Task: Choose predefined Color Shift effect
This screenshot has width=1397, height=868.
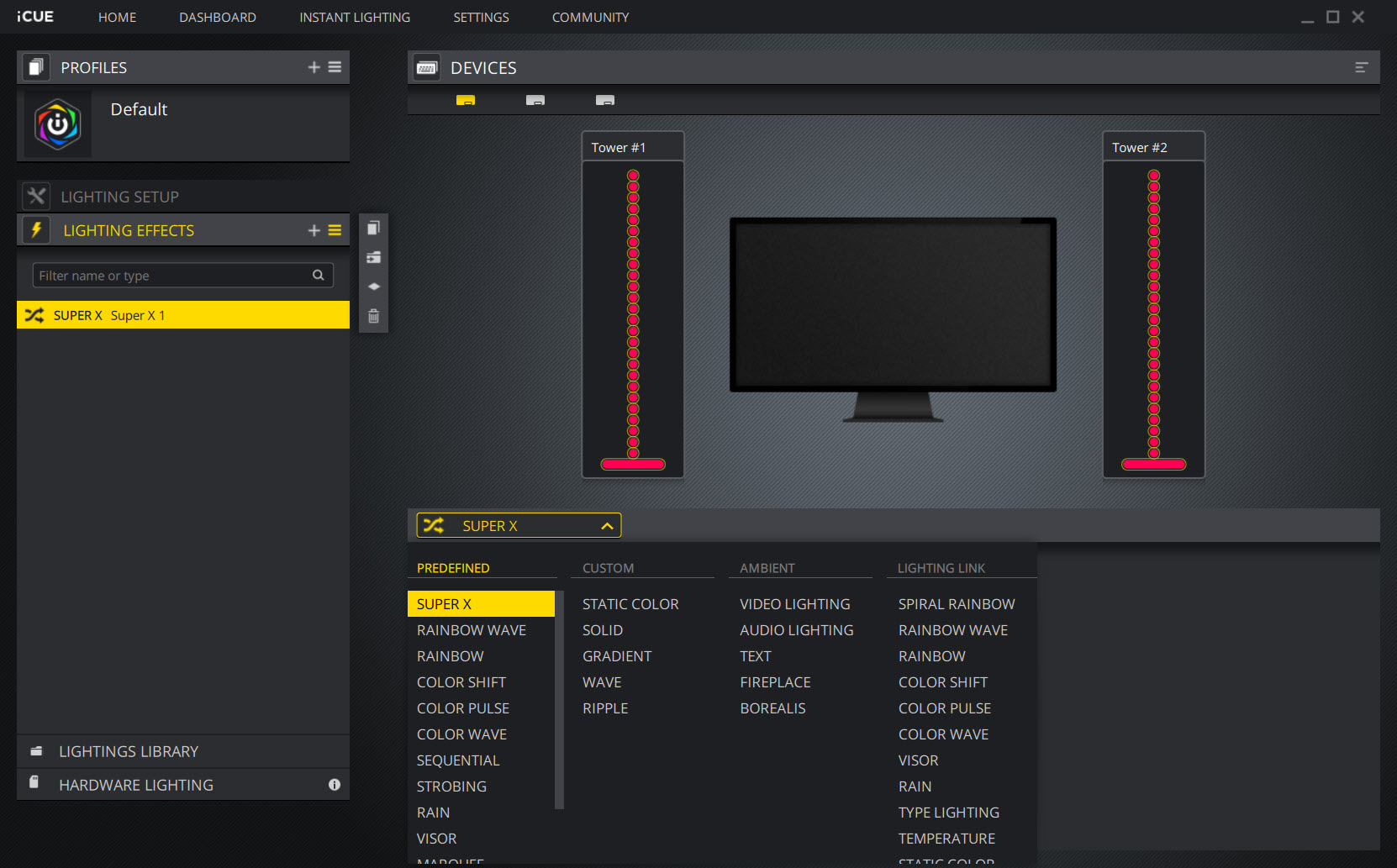Action: click(x=461, y=682)
